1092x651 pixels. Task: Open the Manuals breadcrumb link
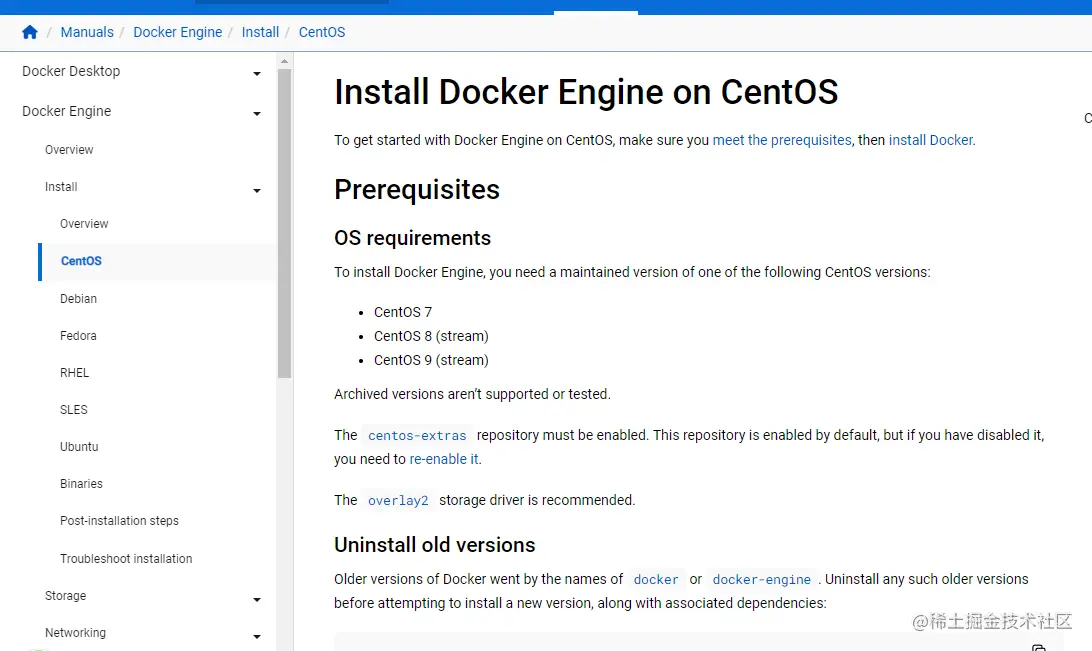87,32
